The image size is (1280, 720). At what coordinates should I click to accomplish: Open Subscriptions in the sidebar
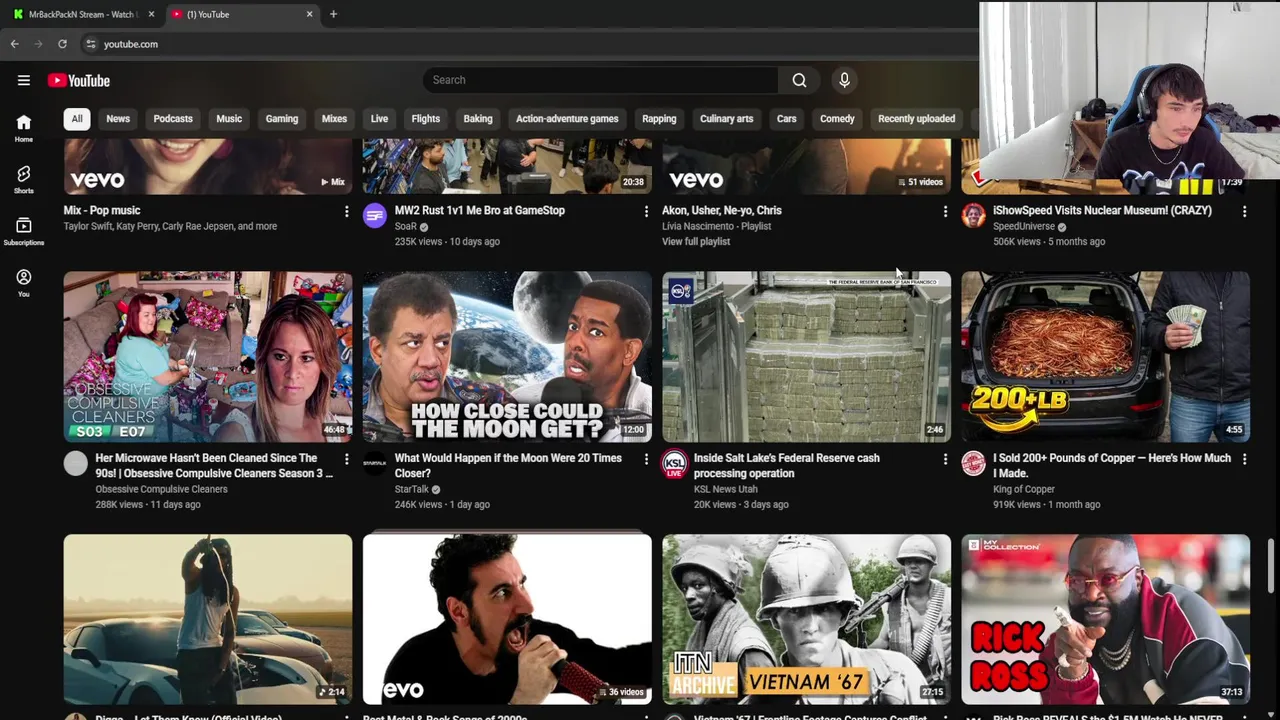tap(24, 231)
